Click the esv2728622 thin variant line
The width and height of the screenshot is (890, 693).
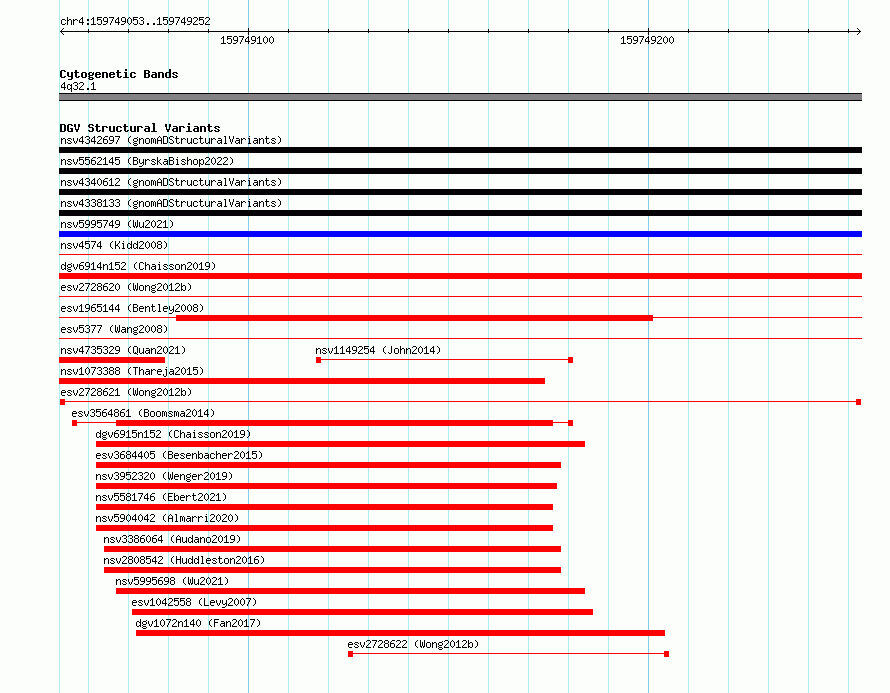click(509, 654)
